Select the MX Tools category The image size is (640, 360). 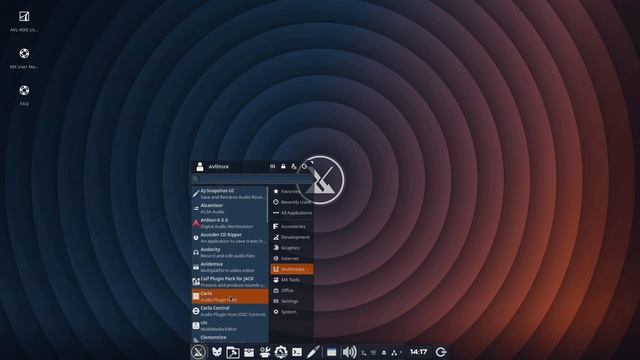pos(292,280)
